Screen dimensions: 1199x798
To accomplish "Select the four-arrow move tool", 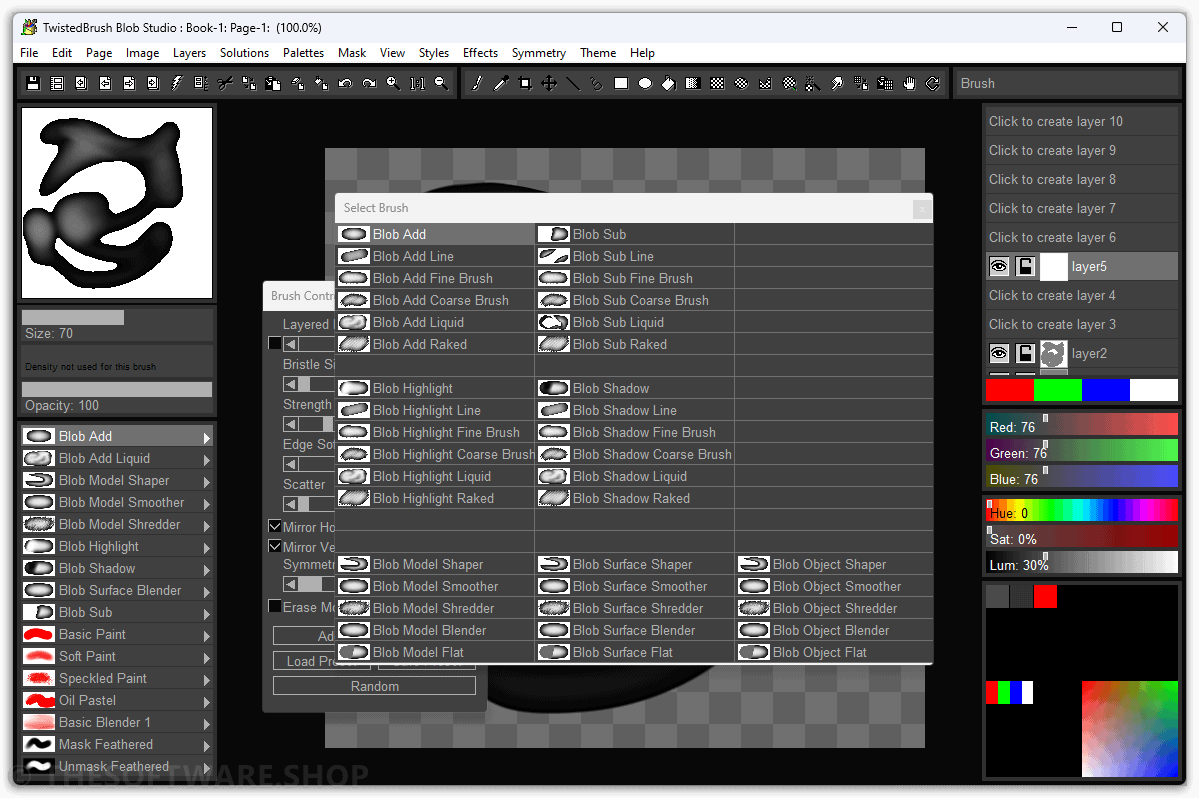I will pos(549,83).
